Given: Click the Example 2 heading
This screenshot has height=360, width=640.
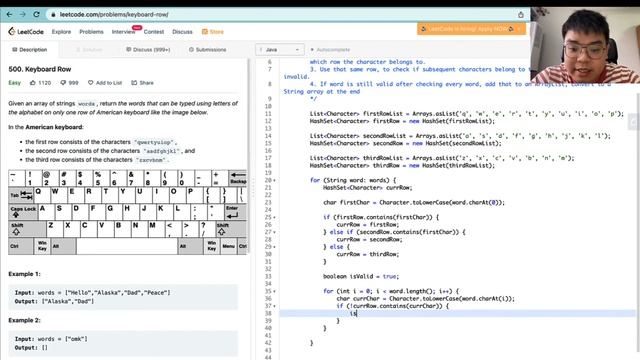Looking at the screenshot, I should point(24,320).
